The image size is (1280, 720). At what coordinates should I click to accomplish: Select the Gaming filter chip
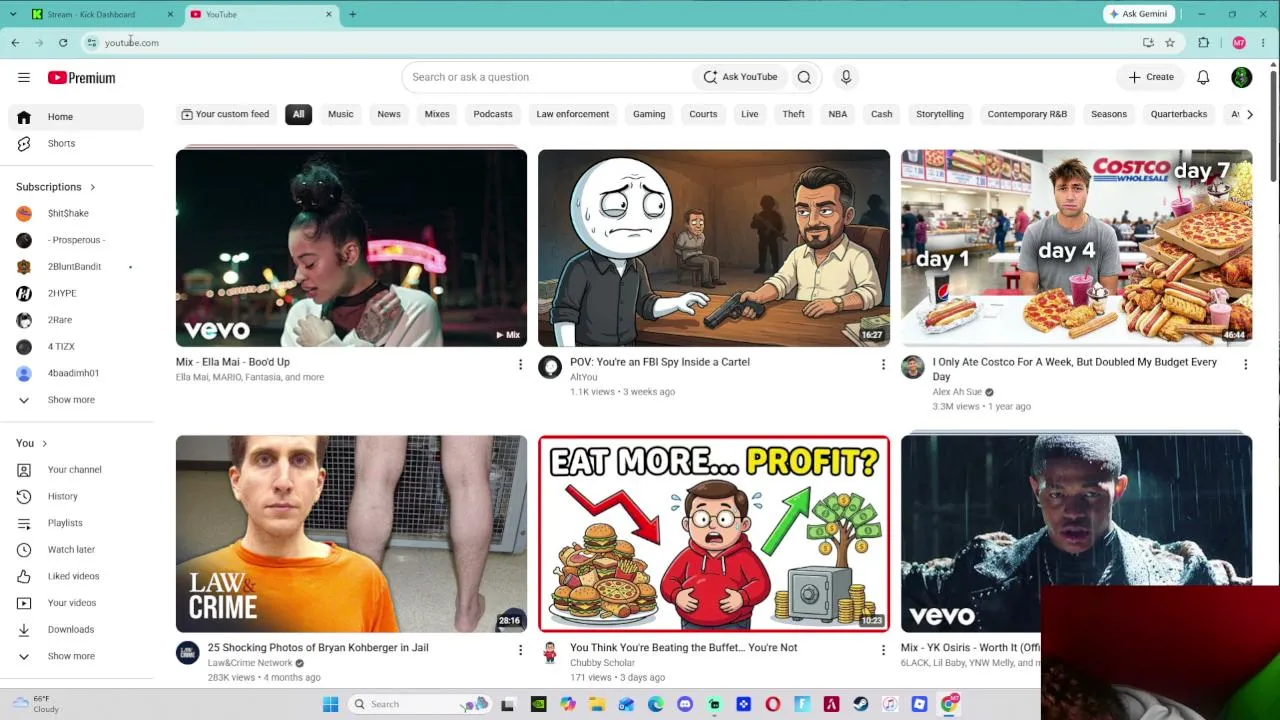click(x=649, y=114)
